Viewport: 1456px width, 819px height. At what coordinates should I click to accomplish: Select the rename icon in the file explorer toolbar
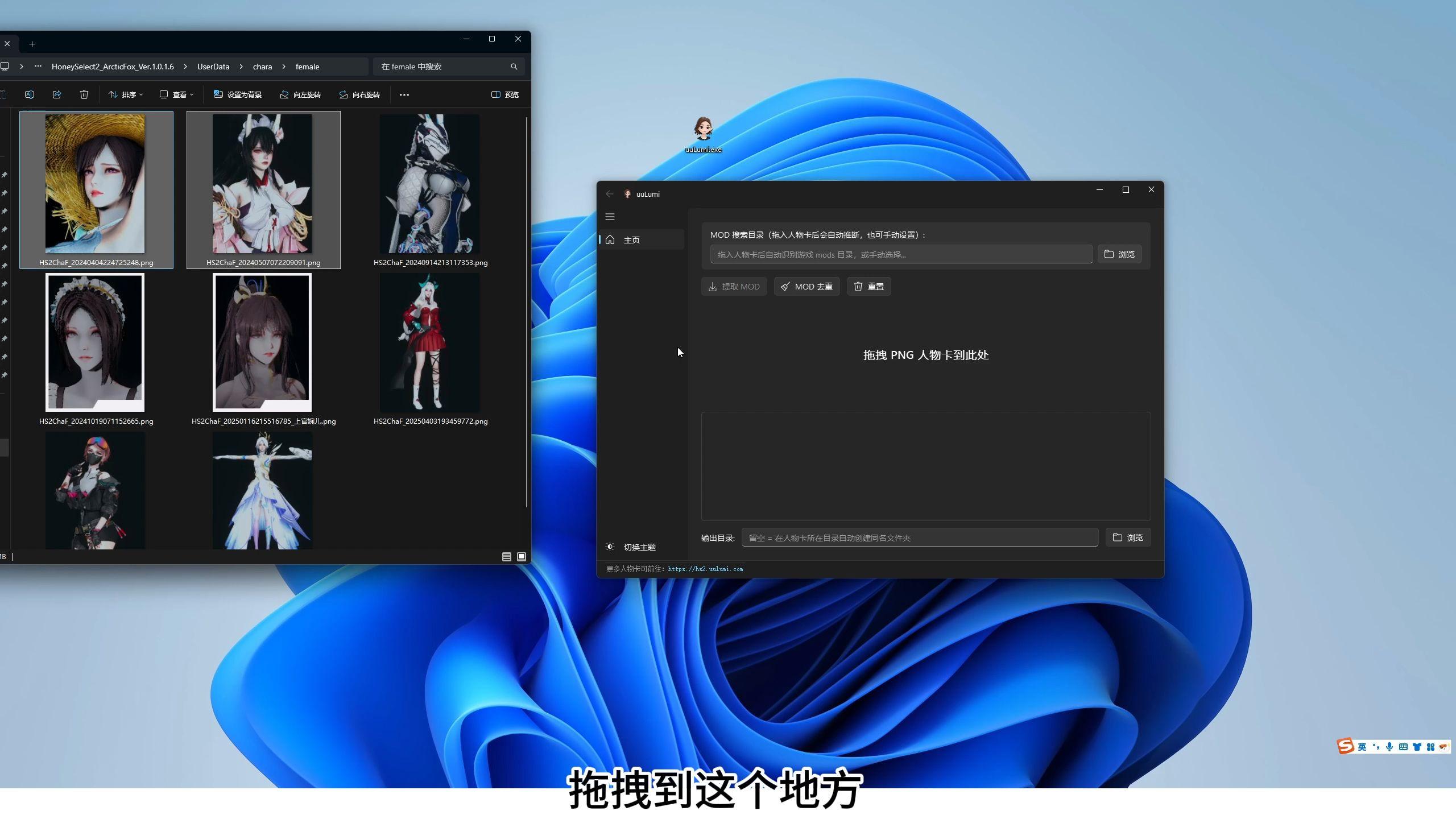[30, 94]
